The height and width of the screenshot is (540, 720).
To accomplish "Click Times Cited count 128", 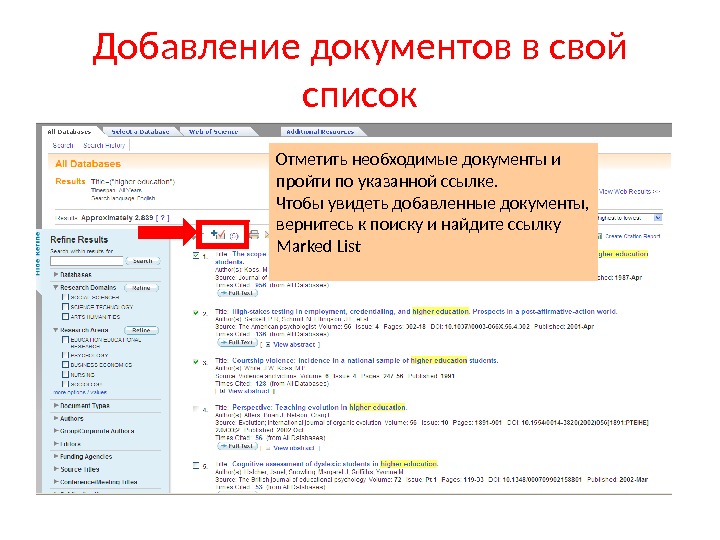I will point(260,383).
